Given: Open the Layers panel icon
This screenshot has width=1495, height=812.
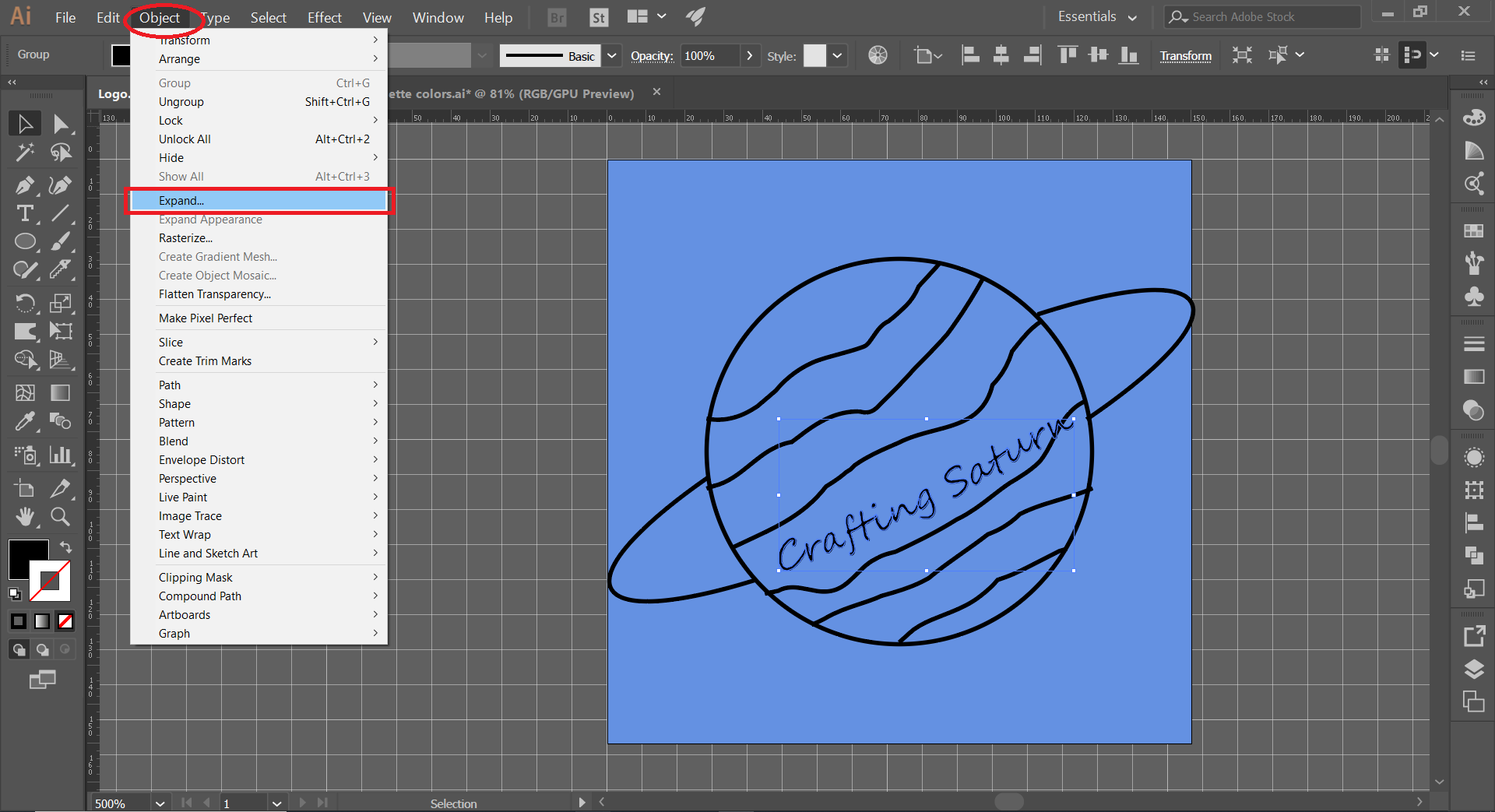Looking at the screenshot, I should pyautogui.click(x=1473, y=669).
